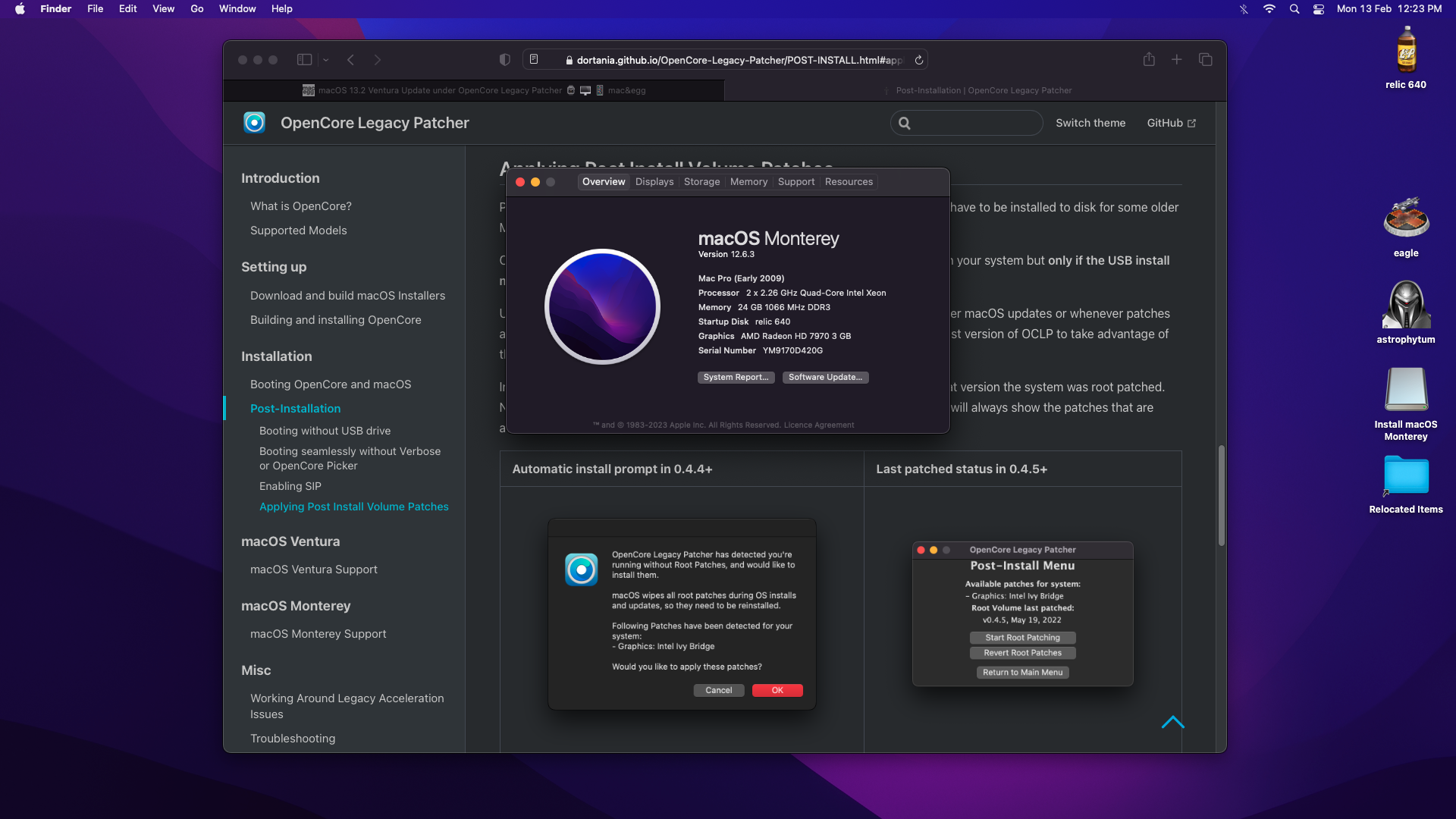Screen dimensions: 1456x819
Task: Click the privacy shield icon
Action: 504,60
